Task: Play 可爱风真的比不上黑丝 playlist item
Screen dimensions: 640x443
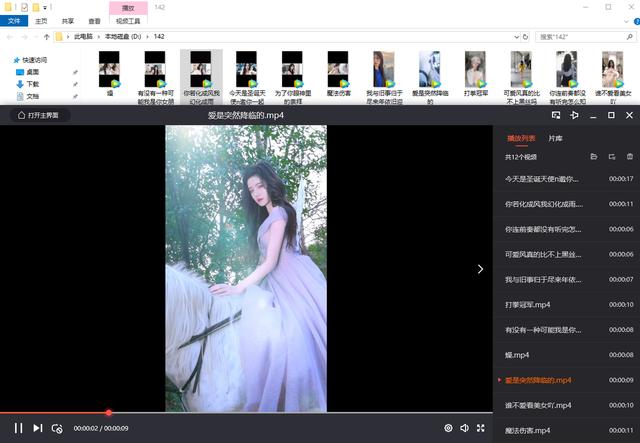Action: coord(567,254)
